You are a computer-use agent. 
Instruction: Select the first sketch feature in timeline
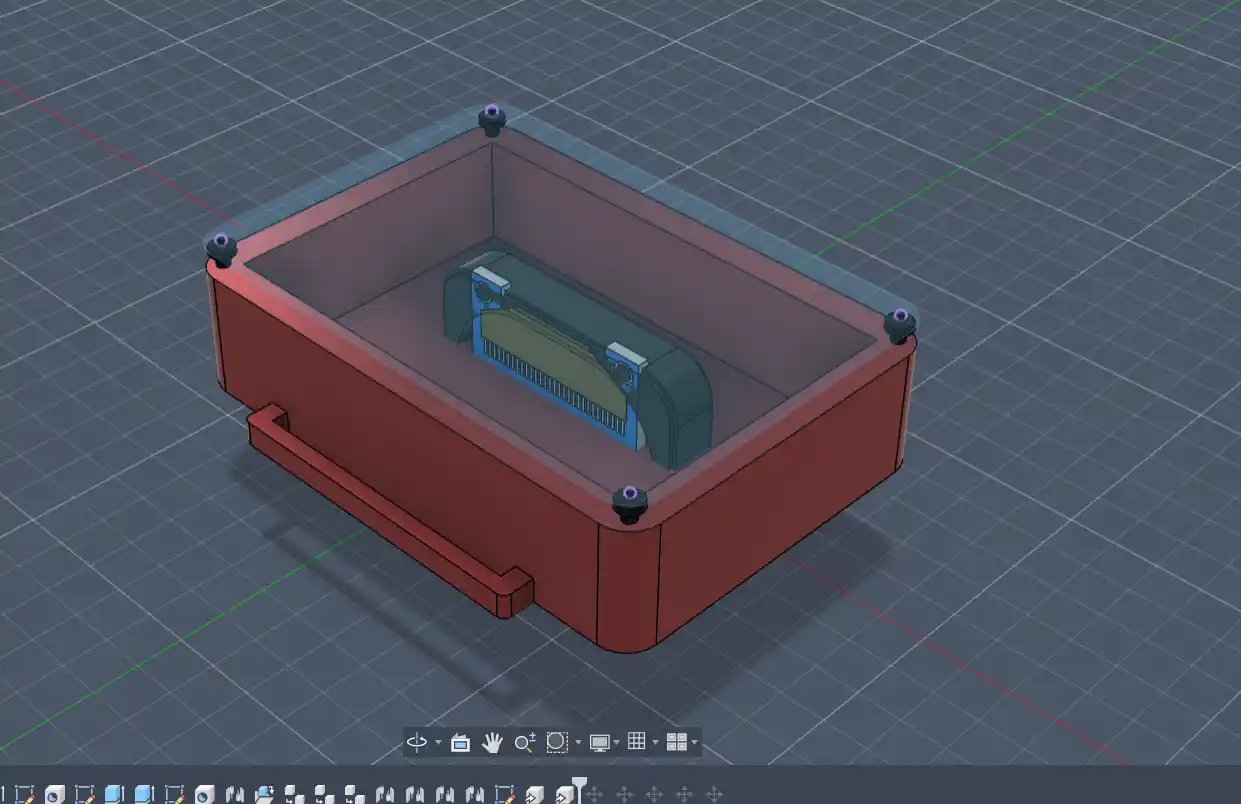tap(25, 794)
